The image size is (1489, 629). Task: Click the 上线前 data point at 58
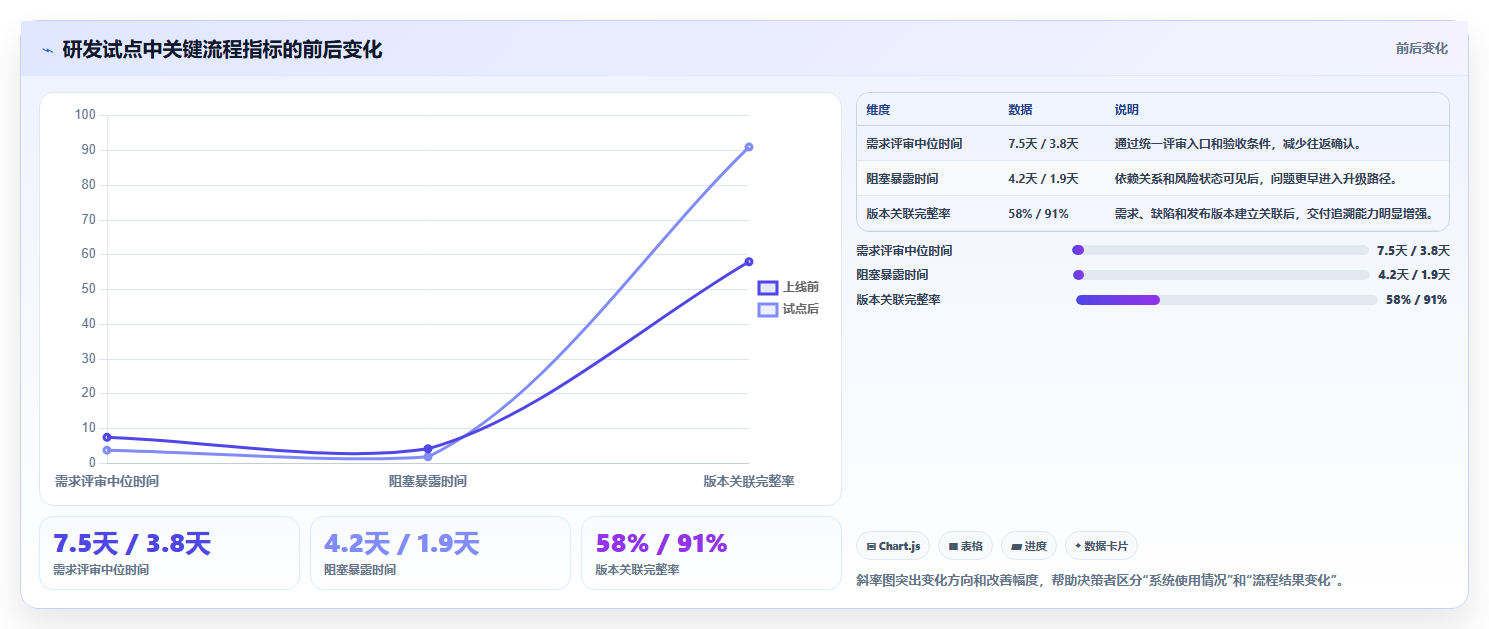[x=749, y=262]
